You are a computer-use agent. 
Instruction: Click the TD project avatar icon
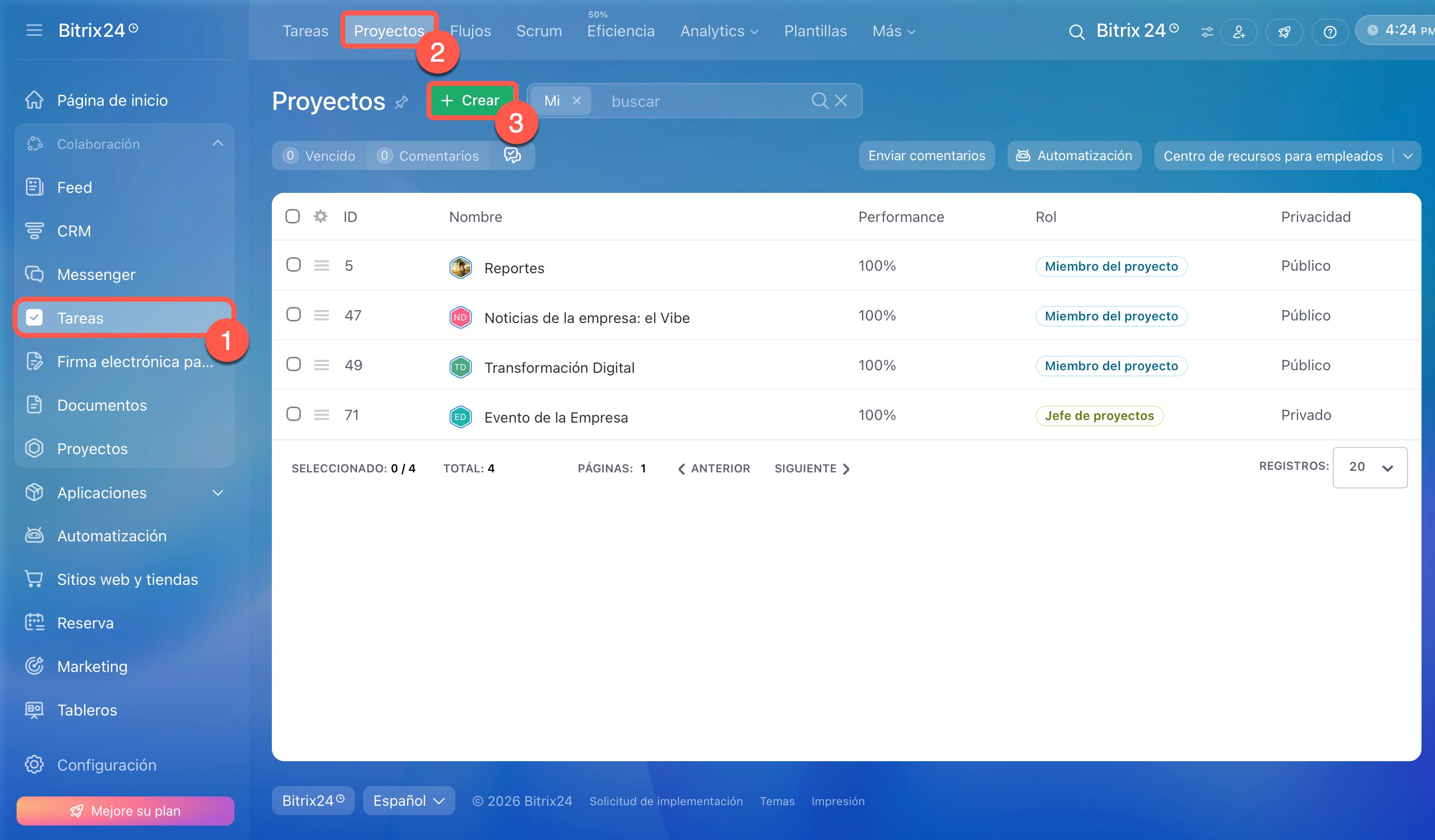pyautogui.click(x=460, y=367)
